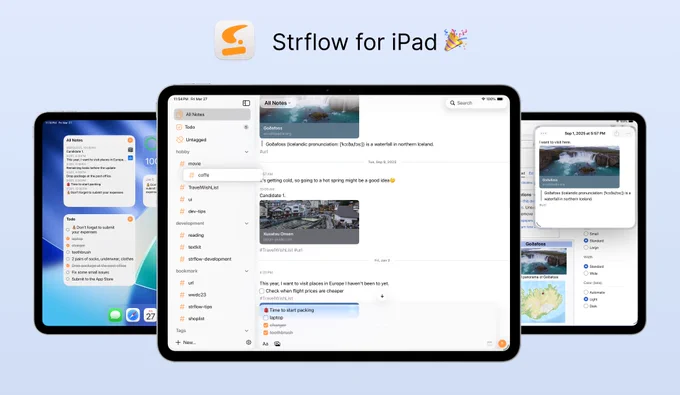Check 'Don't forget to submit your expenses' in widget
Screen dimensions: 680x395
(x=68, y=229)
